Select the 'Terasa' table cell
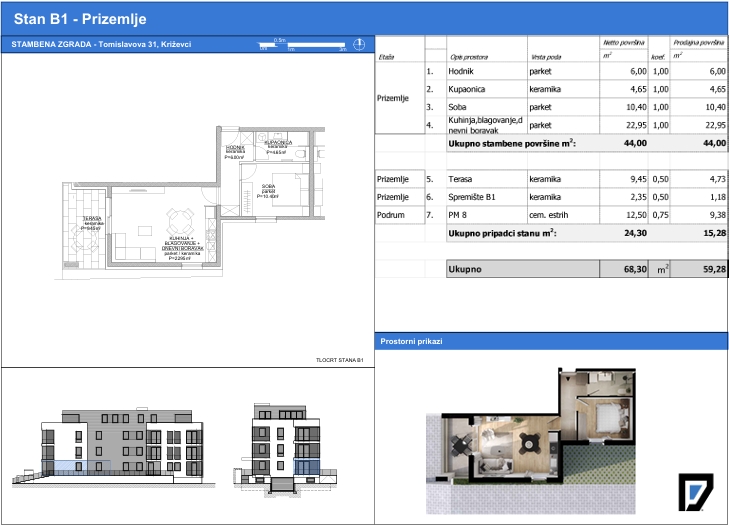This screenshot has height=526, width=729. 487,179
